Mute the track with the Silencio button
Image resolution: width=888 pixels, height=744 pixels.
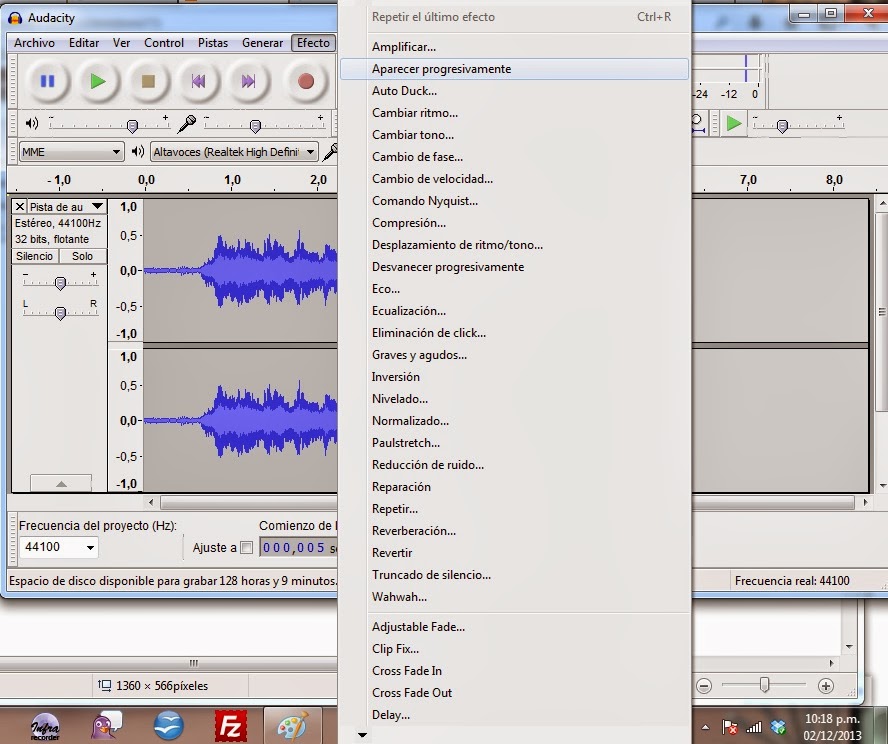point(33,257)
